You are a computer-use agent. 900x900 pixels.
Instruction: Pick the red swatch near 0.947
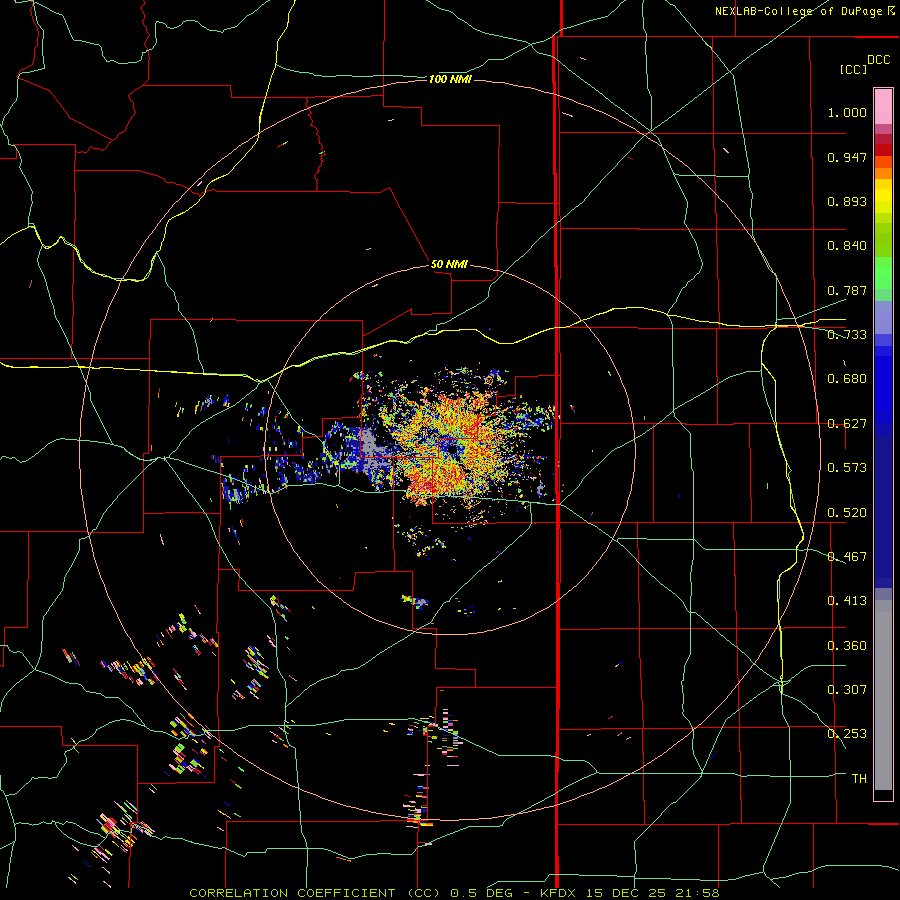(883, 150)
